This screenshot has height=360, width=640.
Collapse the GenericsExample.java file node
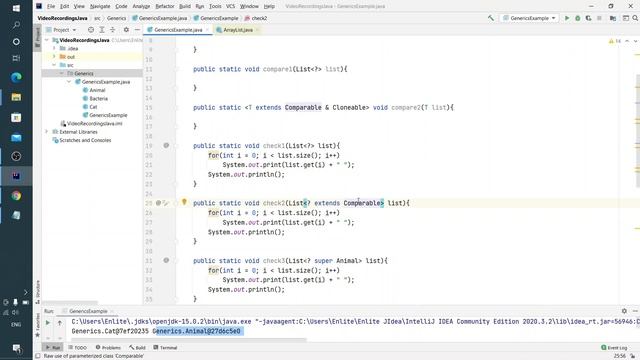pyautogui.click(x=69, y=82)
